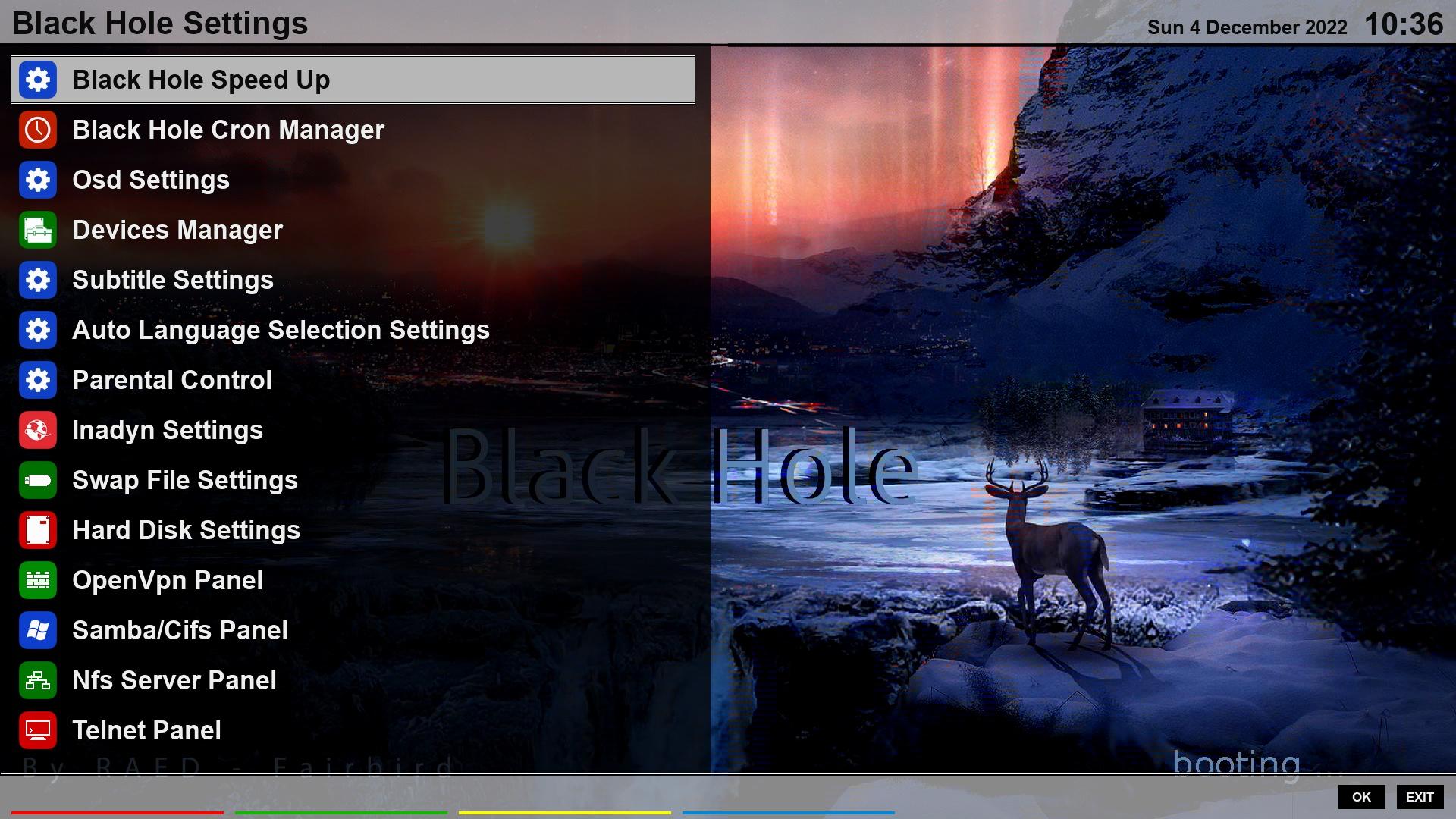
Task: Click the yellow color key bar
Action: click(565, 813)
